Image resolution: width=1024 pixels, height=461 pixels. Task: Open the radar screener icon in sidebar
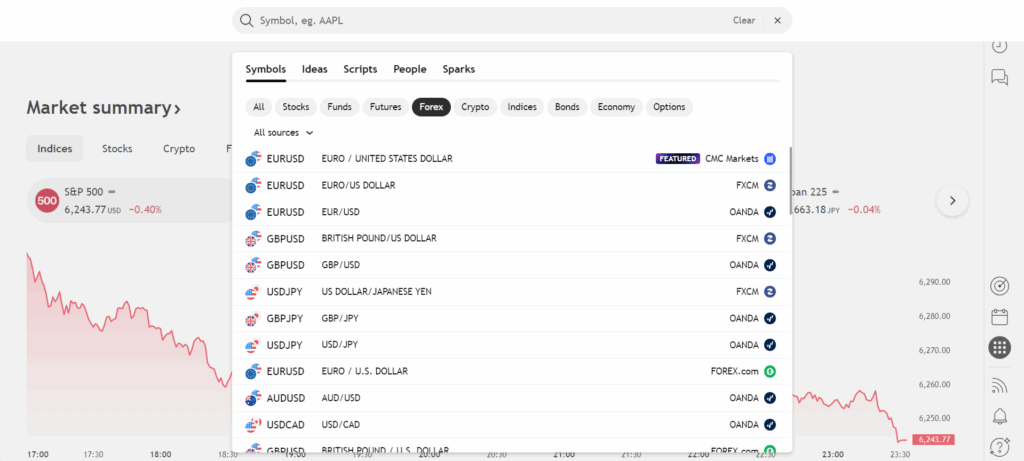[x=999, y=286]
